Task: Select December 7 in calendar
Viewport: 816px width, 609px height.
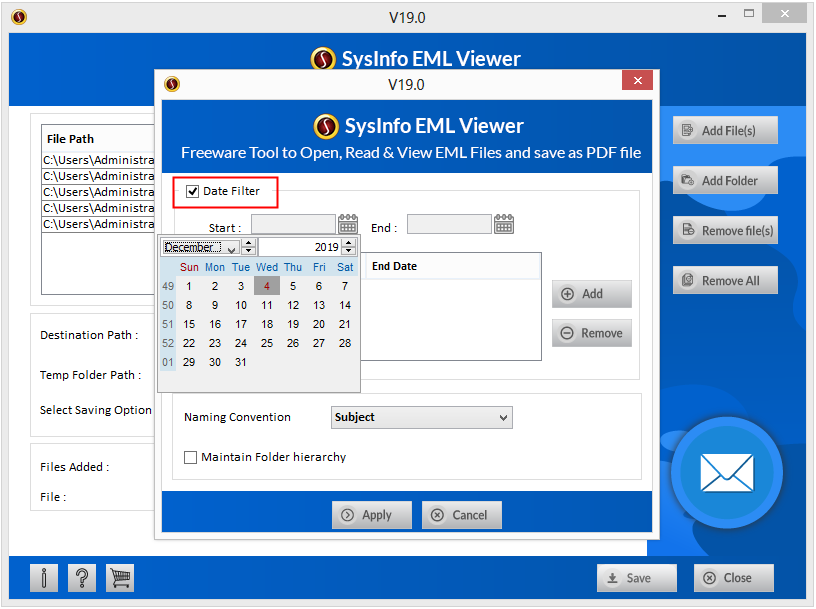Action: [x=345, y=286]
